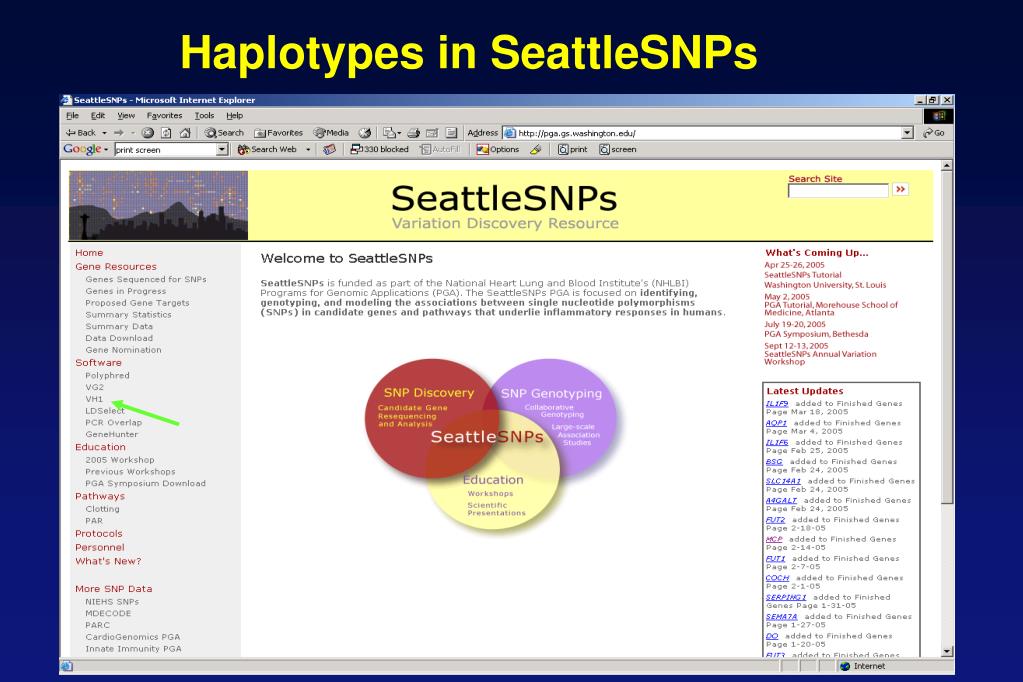Open the Forward button history dropdown arrow
This screenshot has width=1023, height=682.
point(132,133)
